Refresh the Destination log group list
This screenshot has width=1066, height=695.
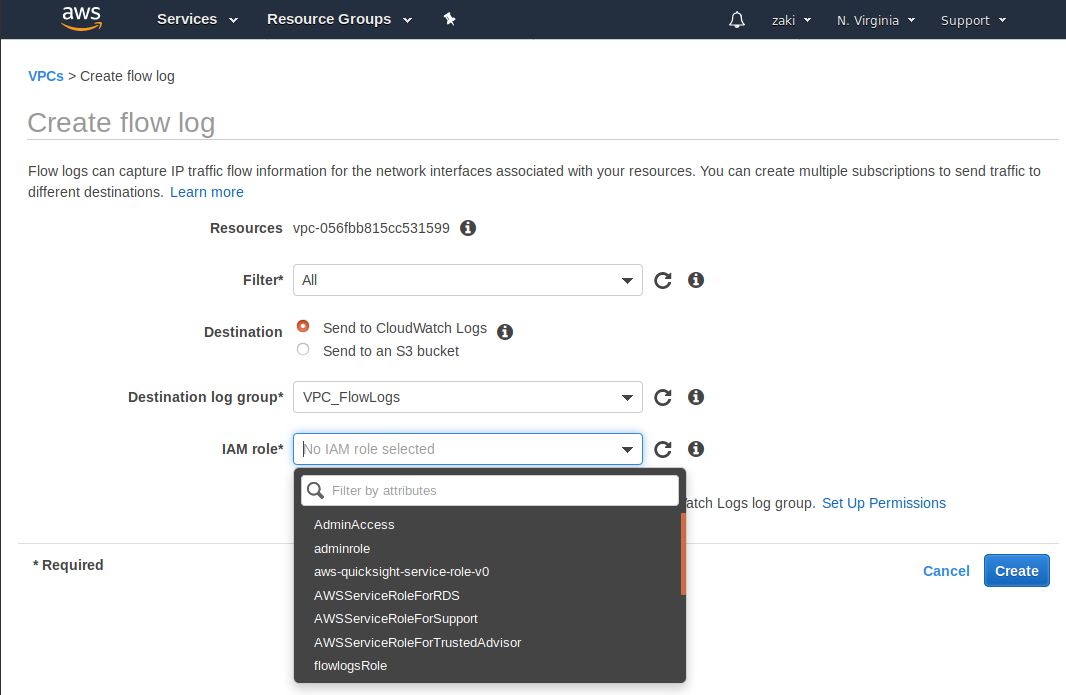[662, 397]
